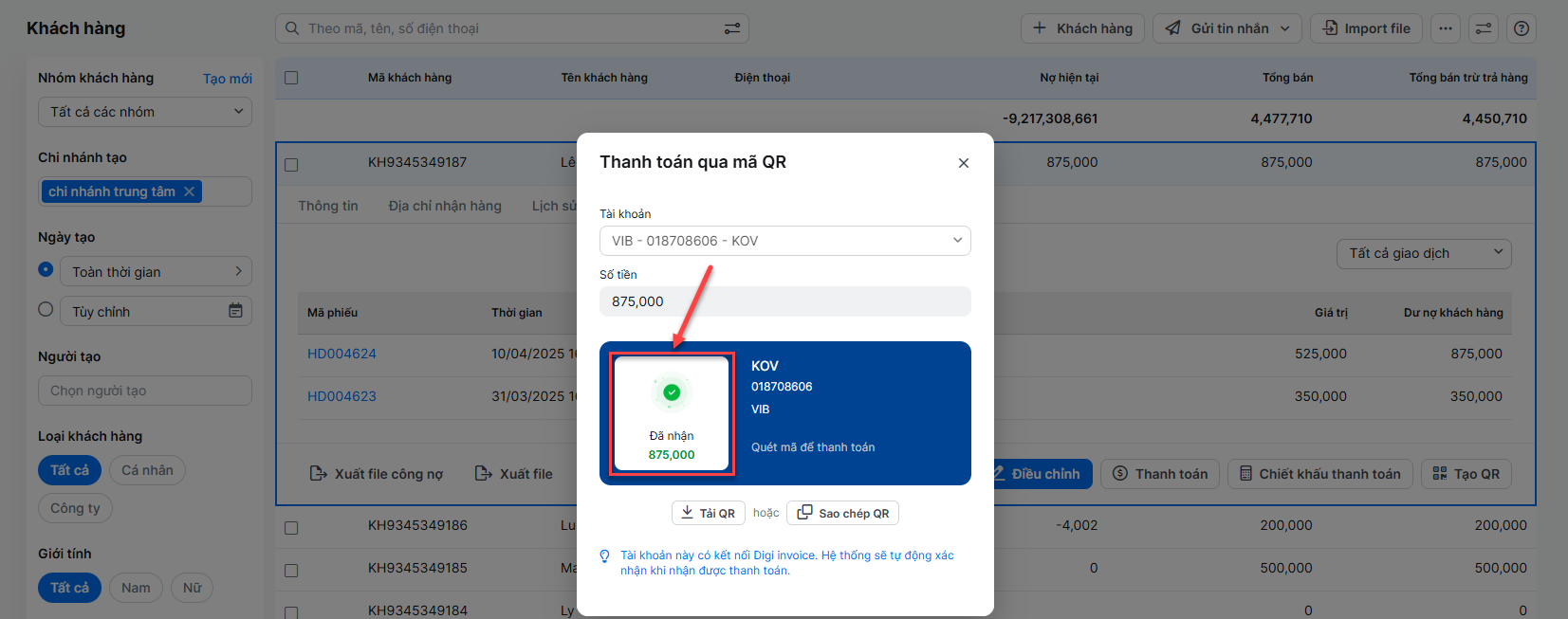
Task: Select 'Tất cả' gender chip
Action: pyautogui.click(x=69, y=588)
